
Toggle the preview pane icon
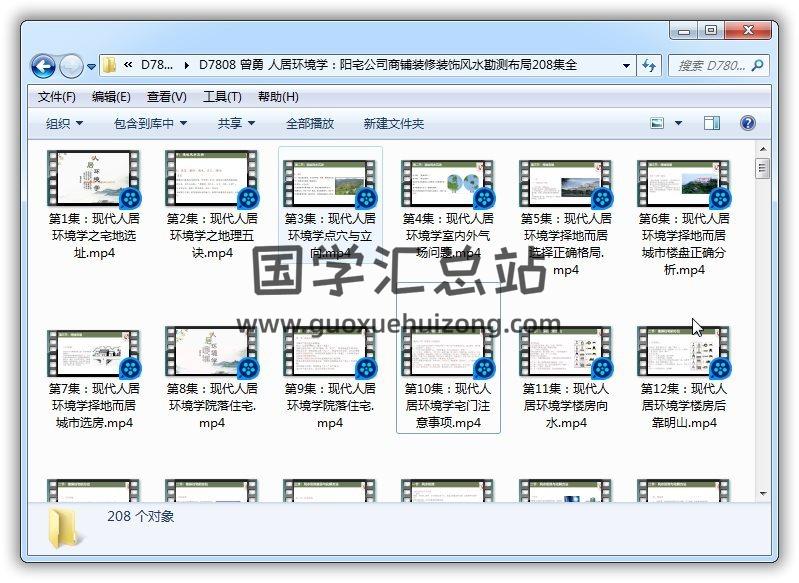click(712, 123)
